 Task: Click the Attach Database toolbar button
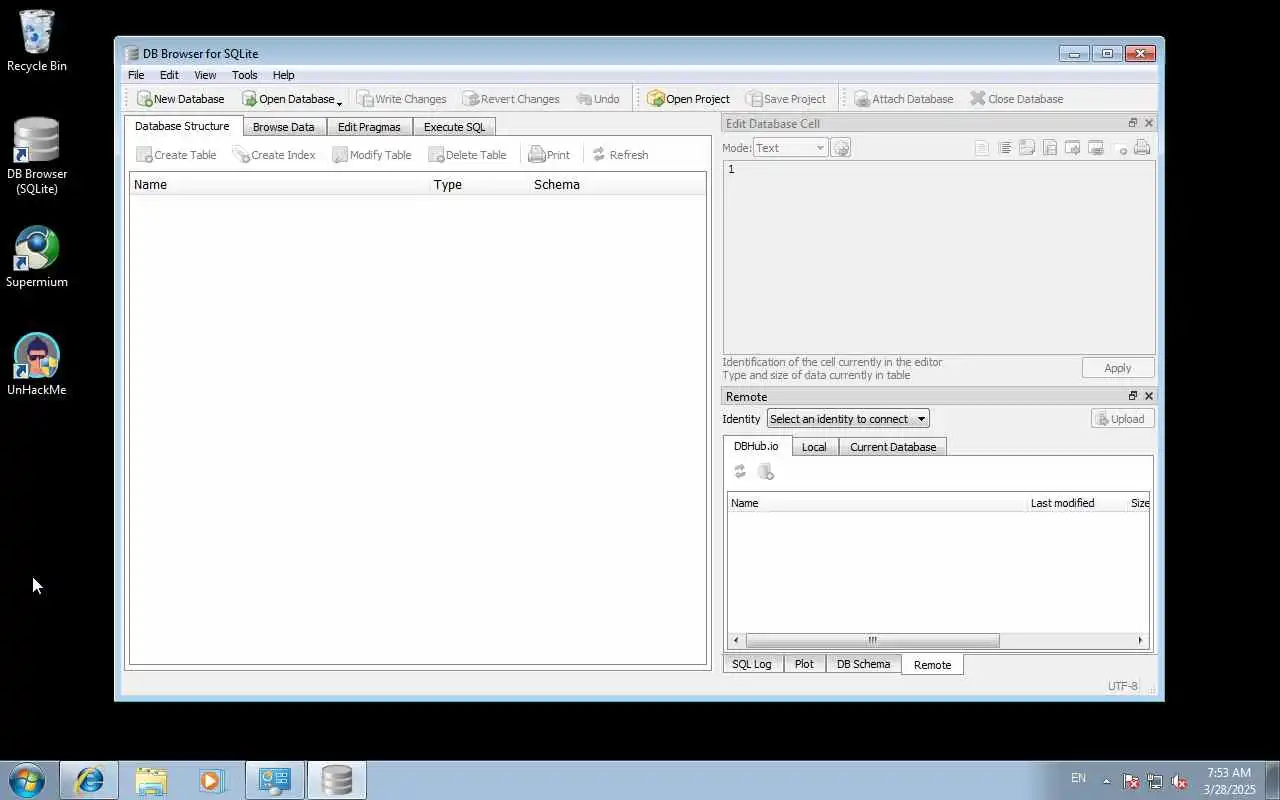point(903,99)
